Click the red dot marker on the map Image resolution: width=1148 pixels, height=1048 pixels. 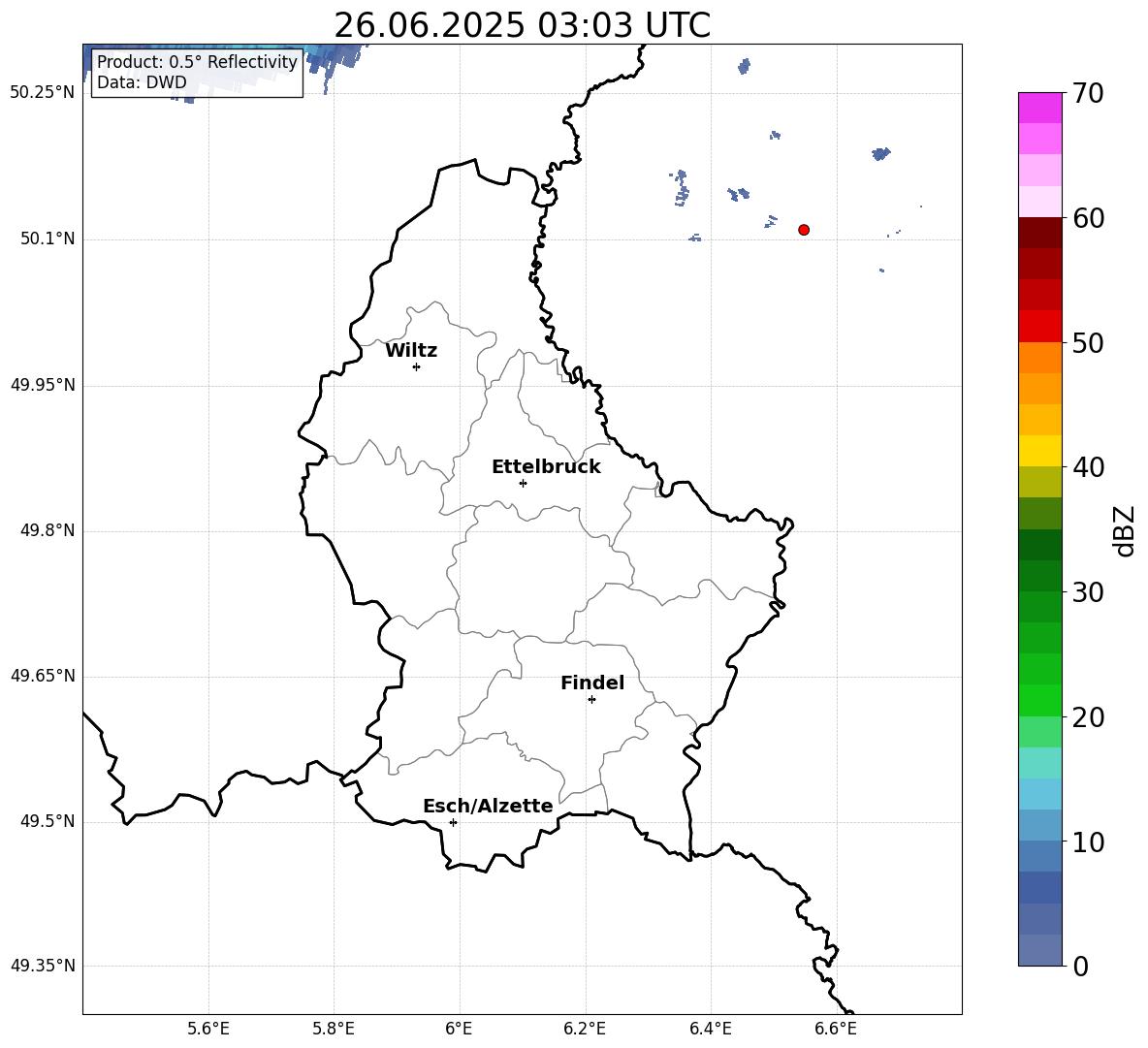(804, 230)
